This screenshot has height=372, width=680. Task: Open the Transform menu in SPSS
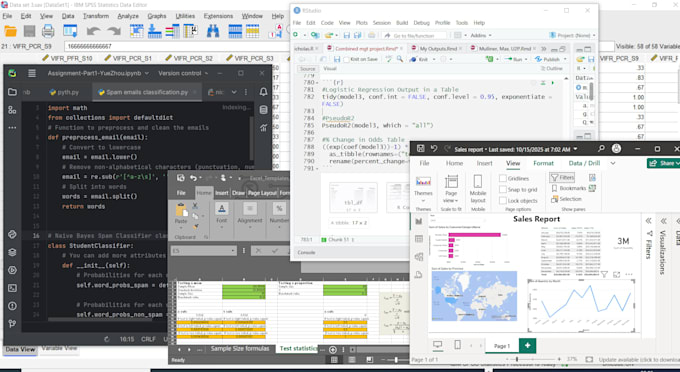coord(96,16)
